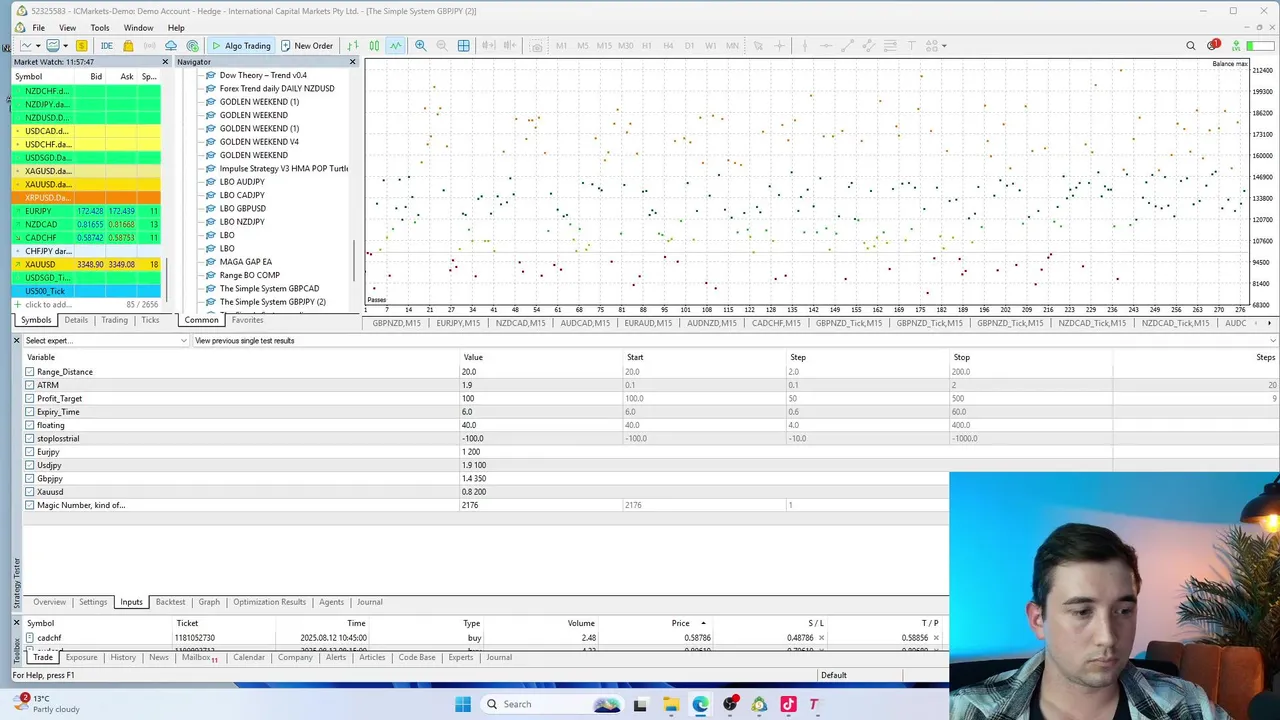Open notifications icon with red badge
Image resolution: width=1280 pixels, height=720 pixels.
(x=1213, y=45)
